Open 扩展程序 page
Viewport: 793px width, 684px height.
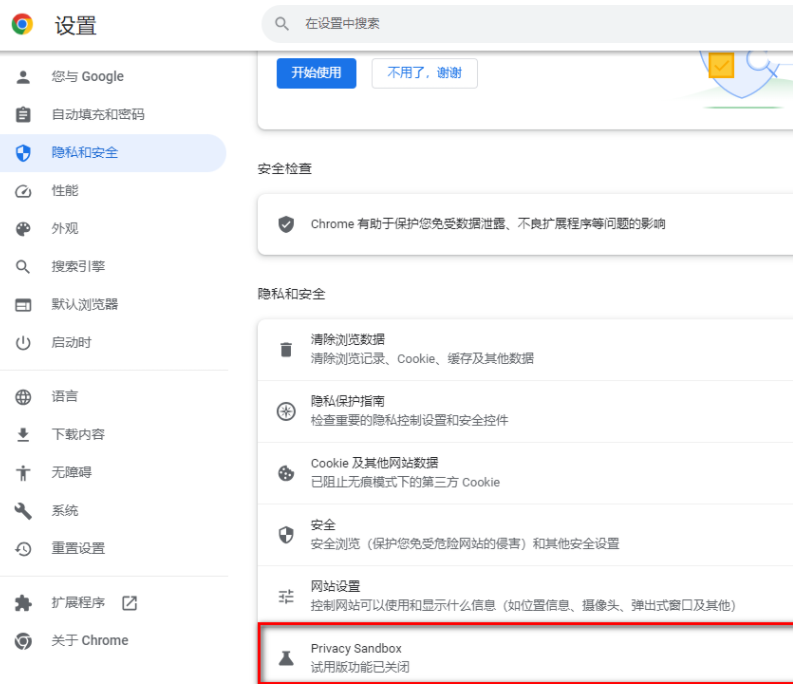pos(113,603)
